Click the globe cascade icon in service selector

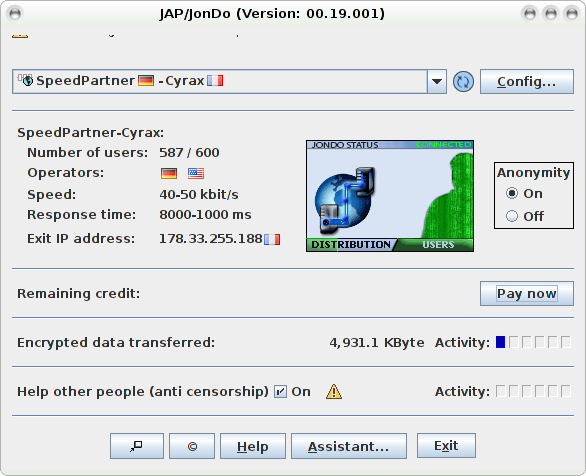25,80
